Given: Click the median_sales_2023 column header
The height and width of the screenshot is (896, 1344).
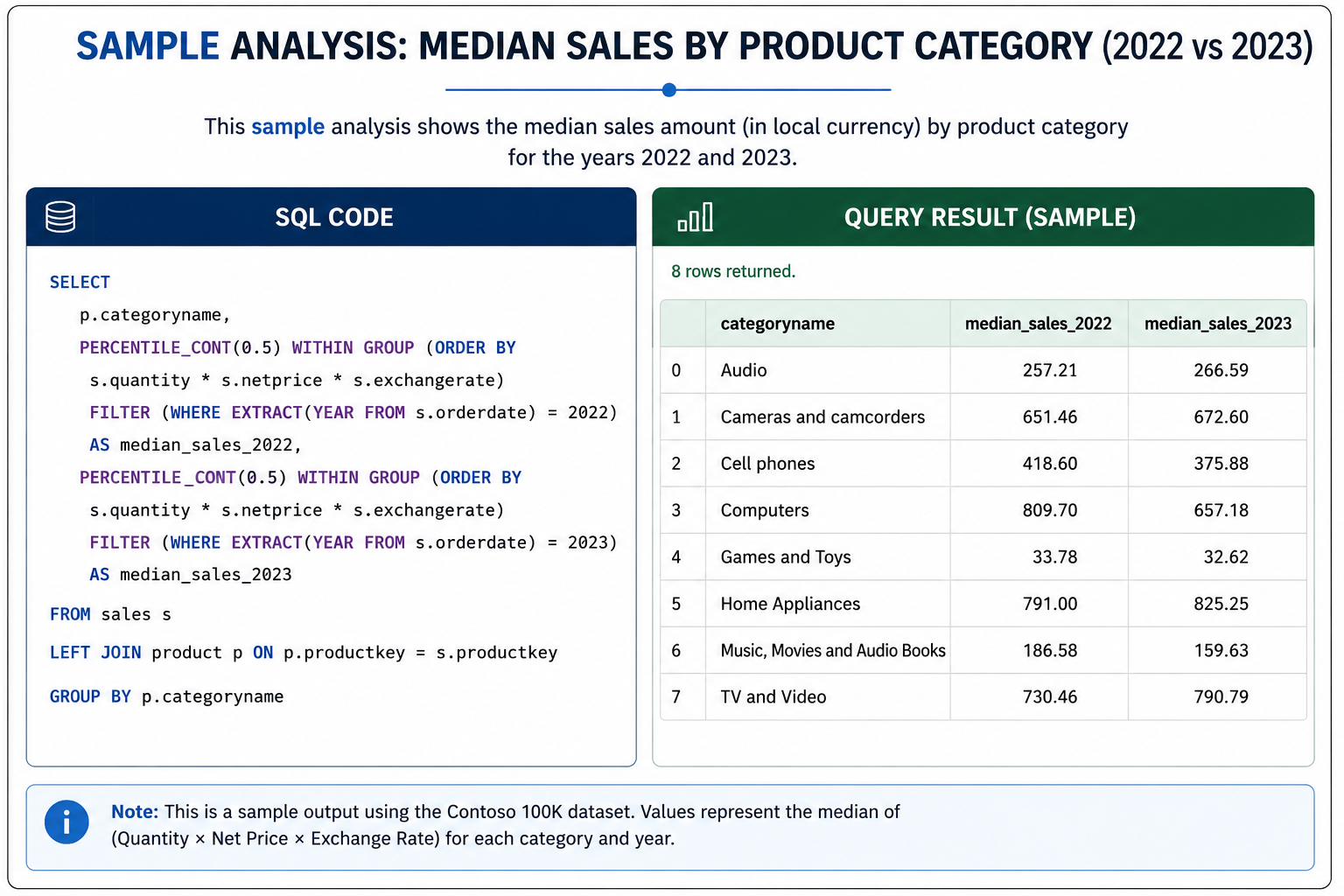Looking at the screenshot, I should 1218,324.
